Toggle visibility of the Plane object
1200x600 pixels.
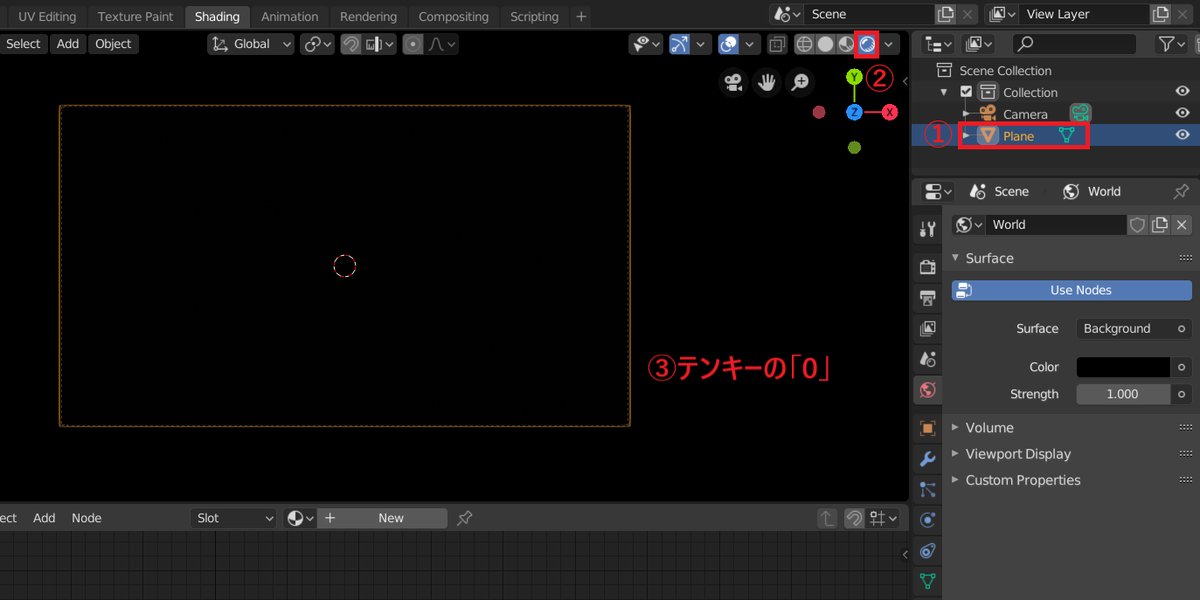coord(1182,134)
